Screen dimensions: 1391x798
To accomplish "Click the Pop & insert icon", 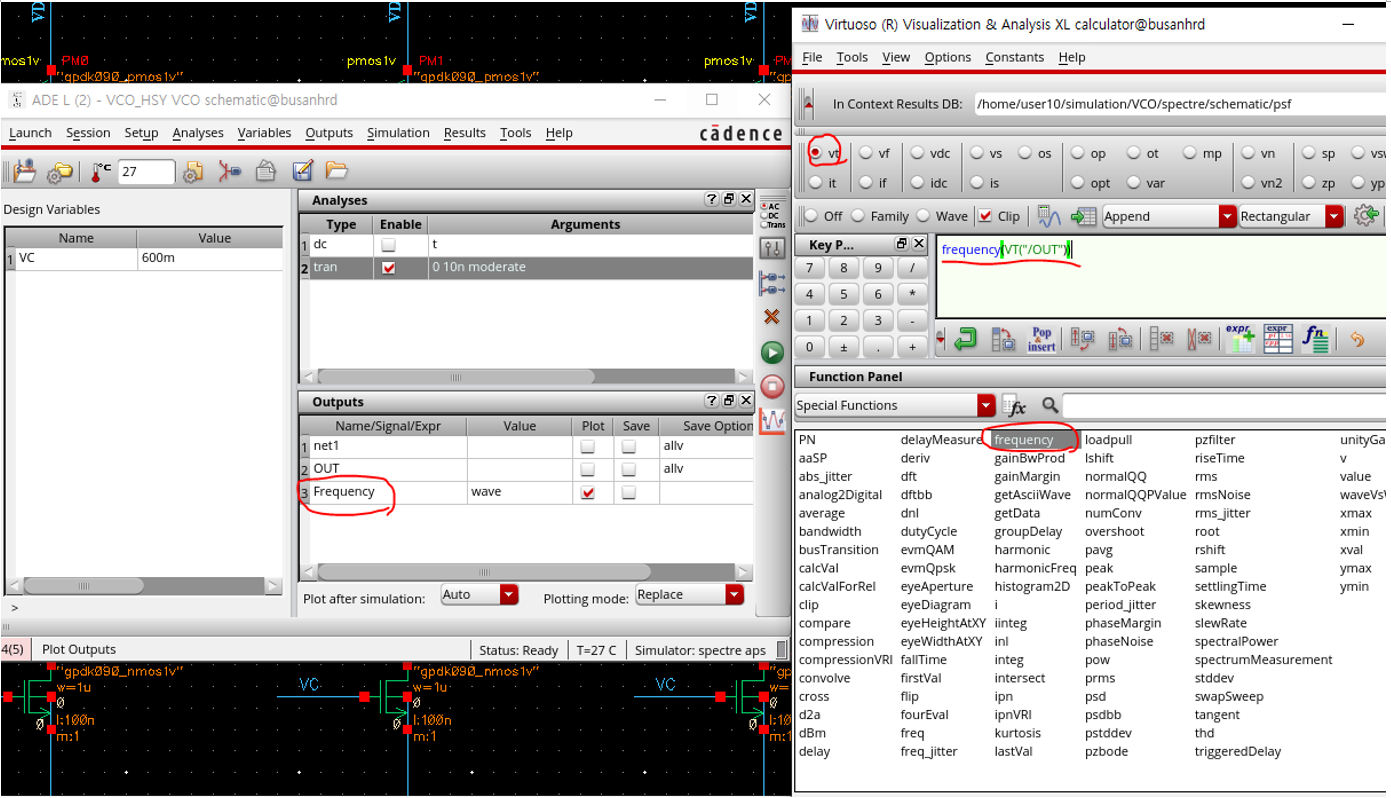I will tap(1041, 339).
